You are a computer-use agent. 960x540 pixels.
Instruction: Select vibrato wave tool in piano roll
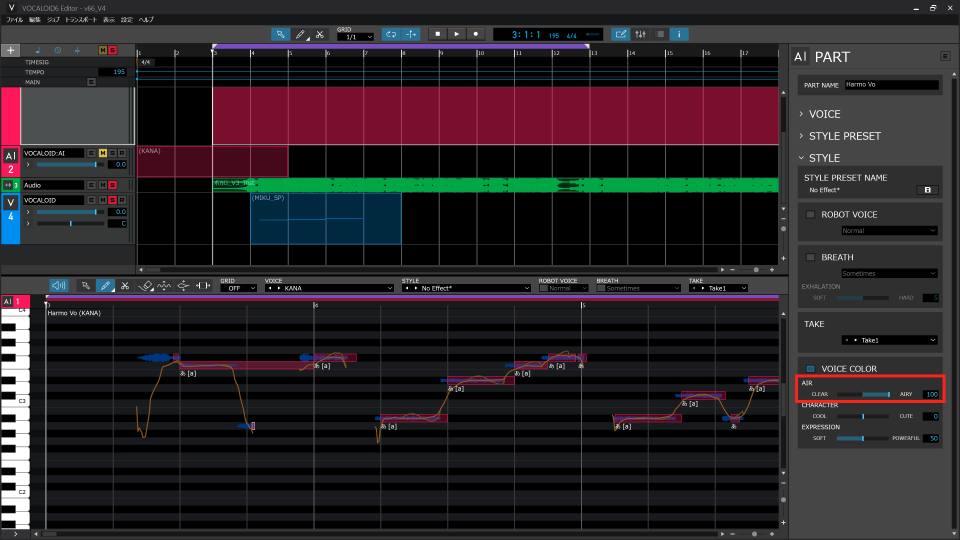(164, 285)
